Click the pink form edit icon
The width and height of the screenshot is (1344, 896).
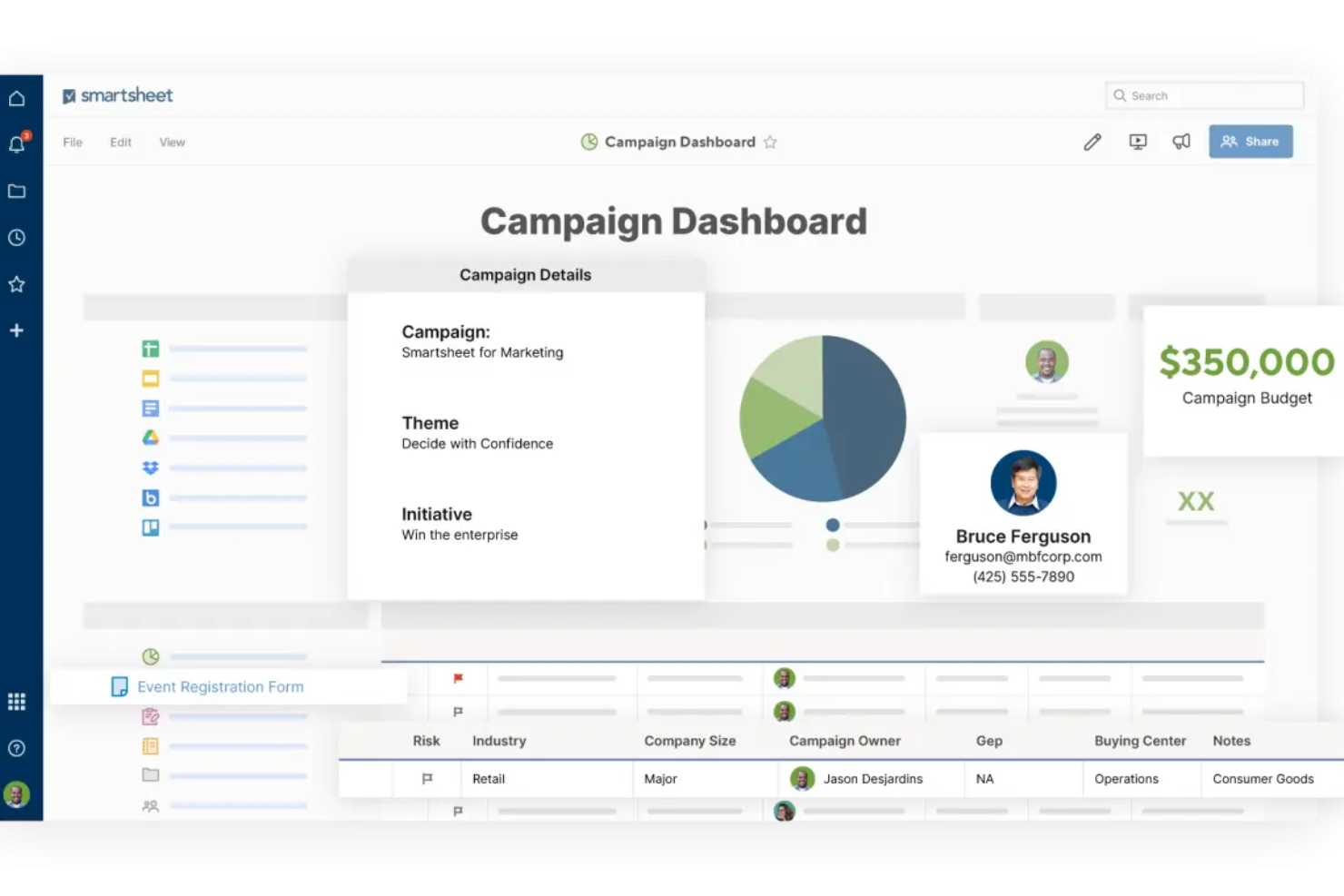tap(151, 717)
